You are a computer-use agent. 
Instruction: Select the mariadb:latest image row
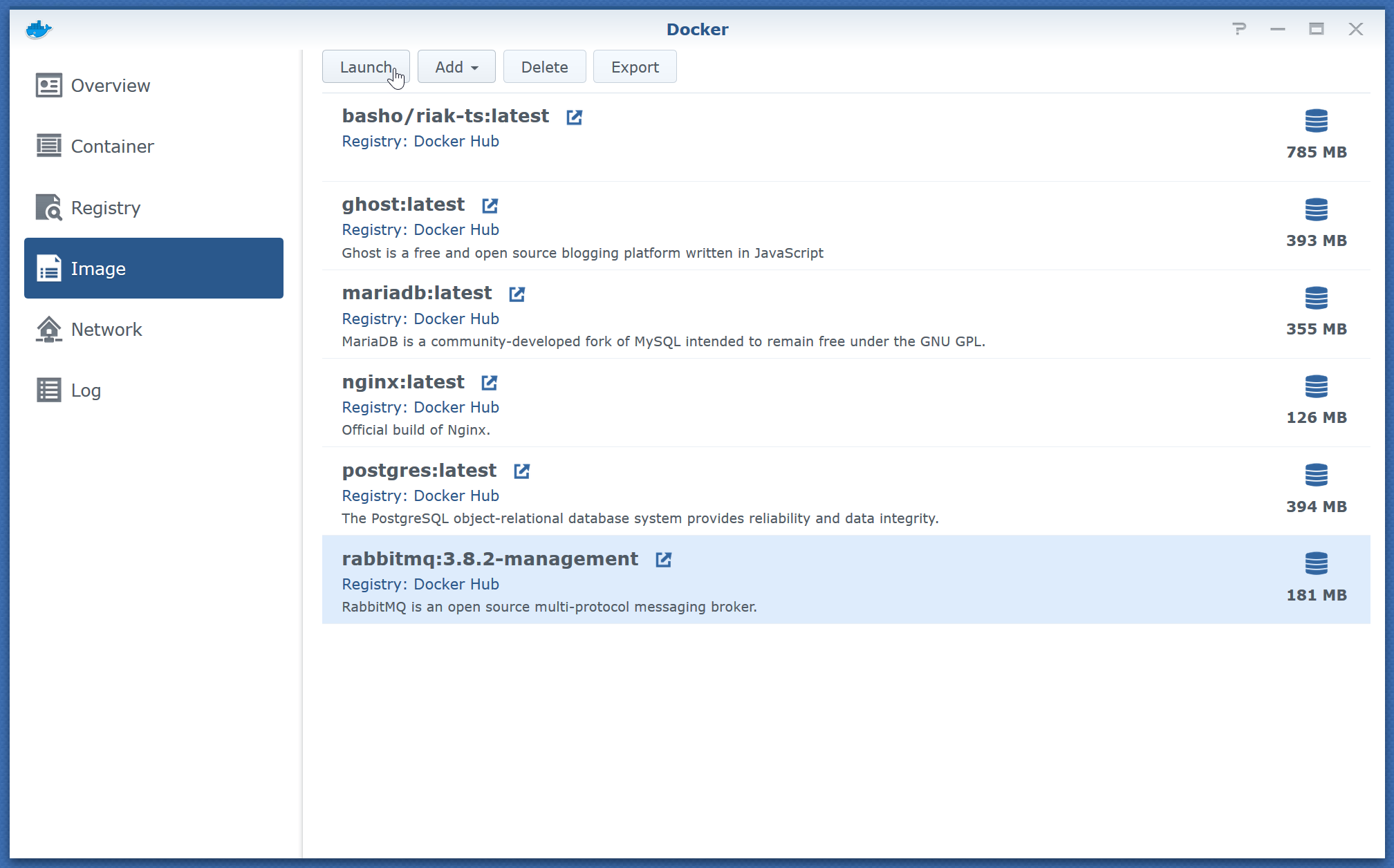point(761,315)
